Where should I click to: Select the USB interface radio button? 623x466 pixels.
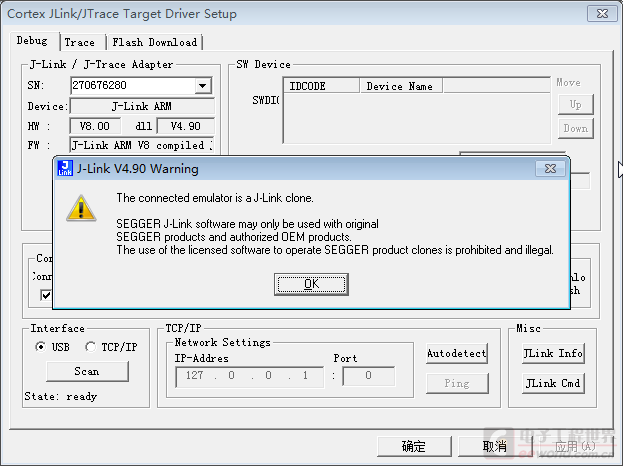[x=40, y=347]
